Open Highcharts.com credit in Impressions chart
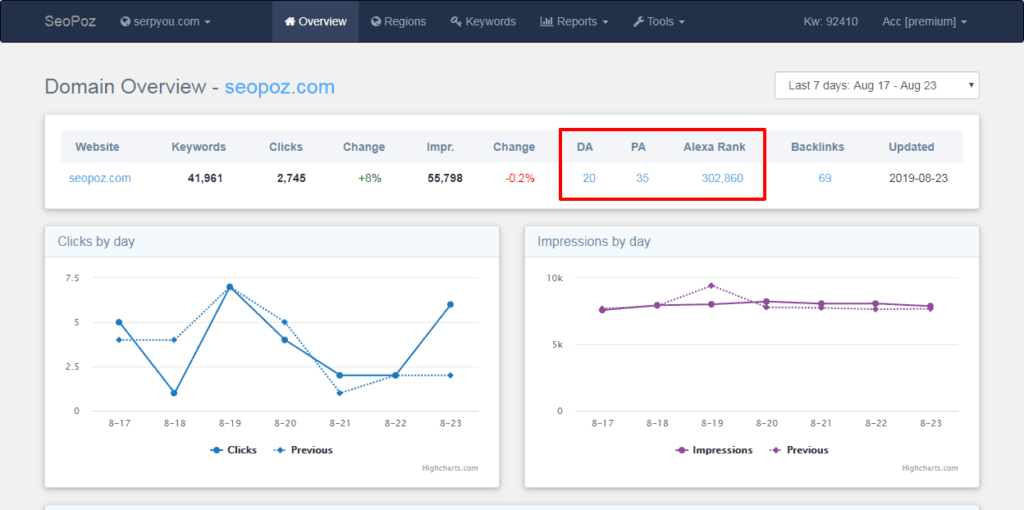This screenshot has height=510, width=1024. [x=930, y=468]
